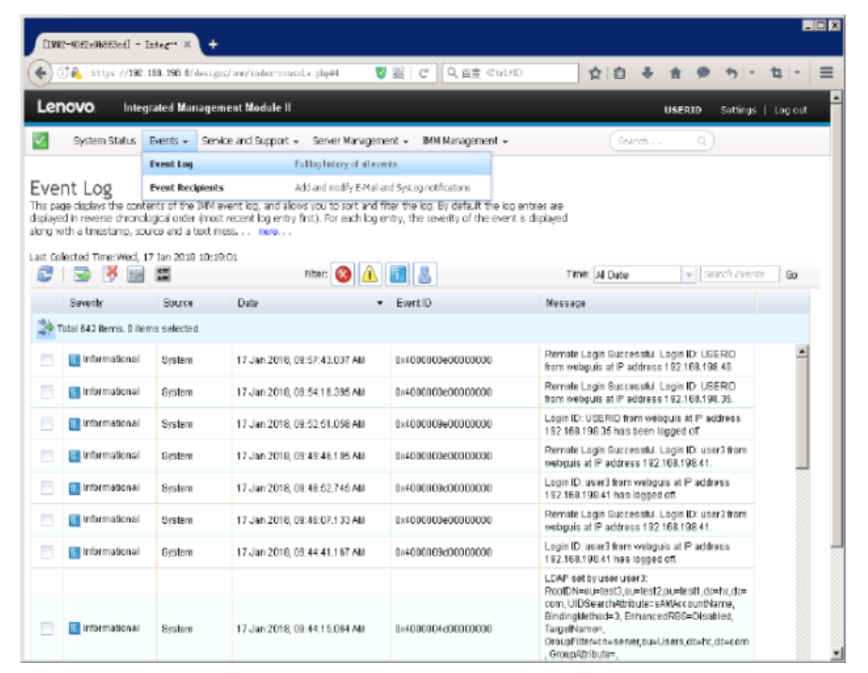
Task: Choose Event Recipients from the Events menu
Action: [316, 188]
